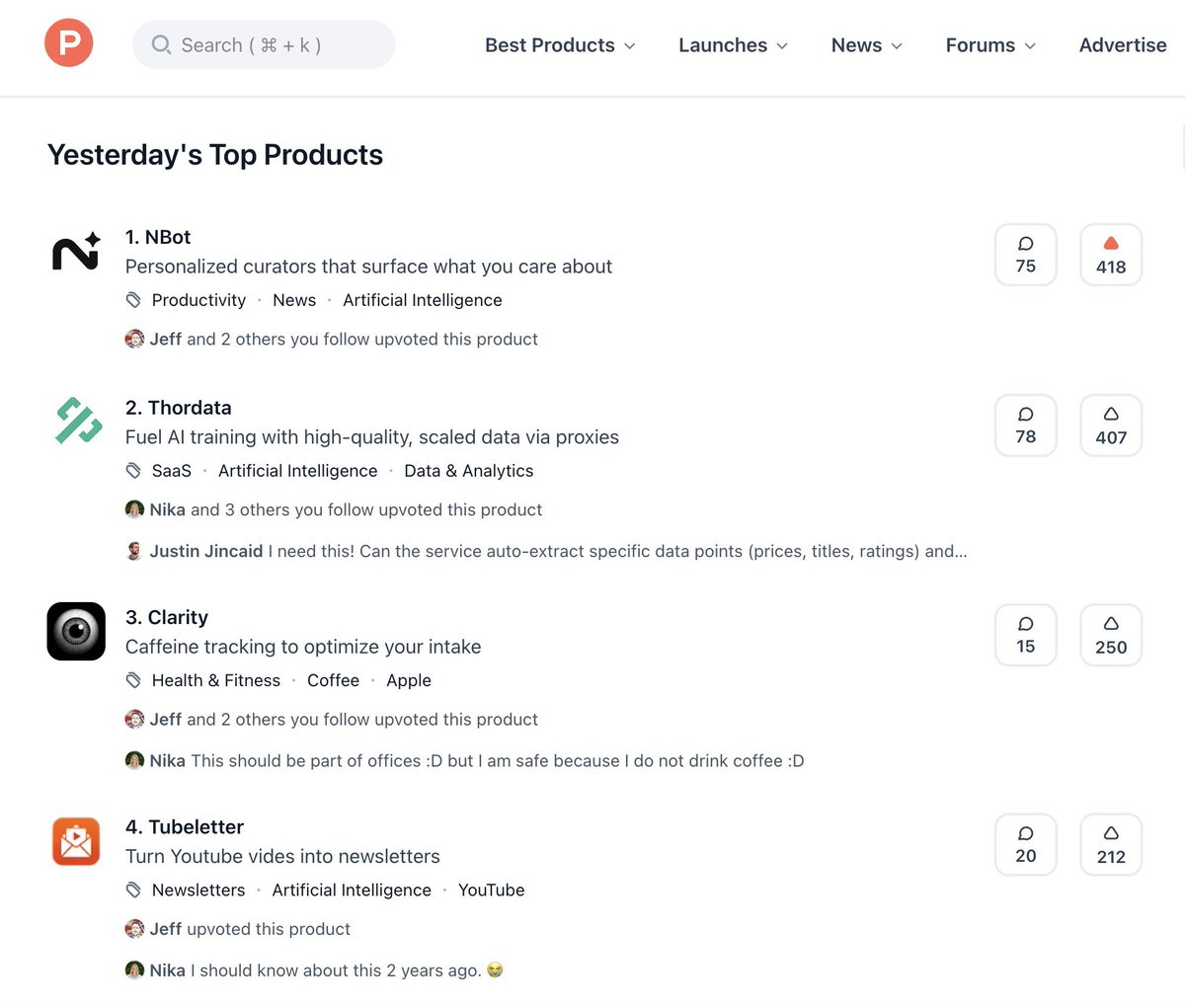The image size is (1185, 1008).
Task: Open Justin Jincaid's comment "I need this!"
Action: tap(618, 551)
